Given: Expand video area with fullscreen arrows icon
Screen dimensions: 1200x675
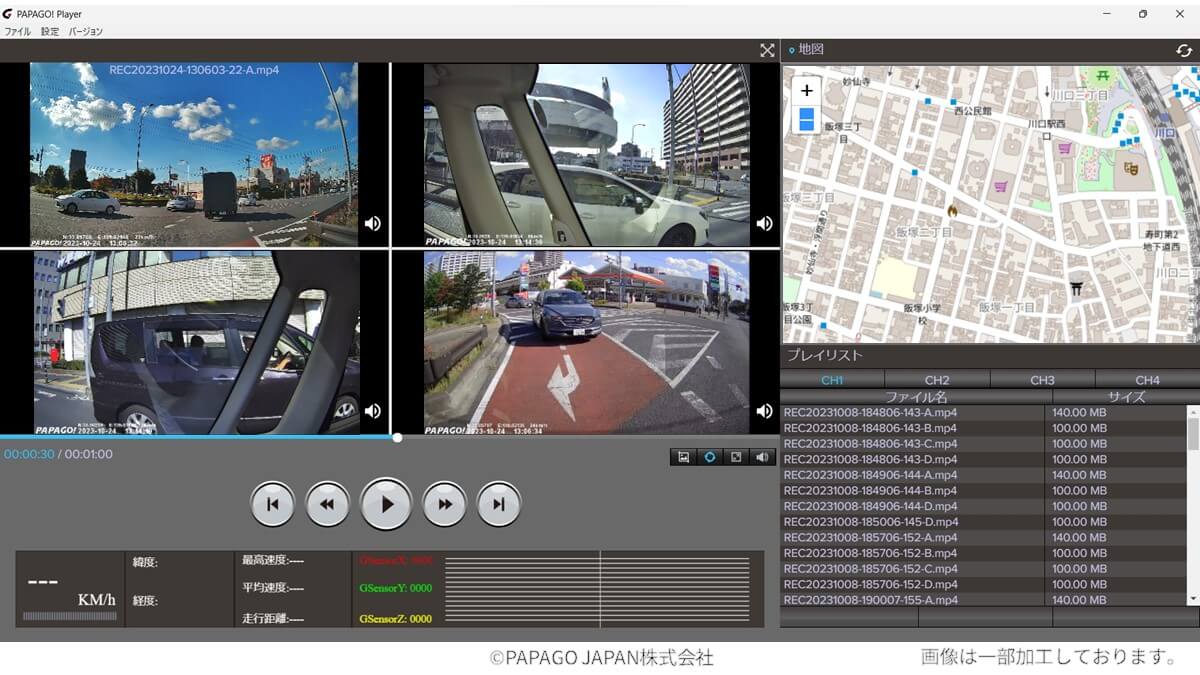Looking at the screenshot, I should [767, 50].
